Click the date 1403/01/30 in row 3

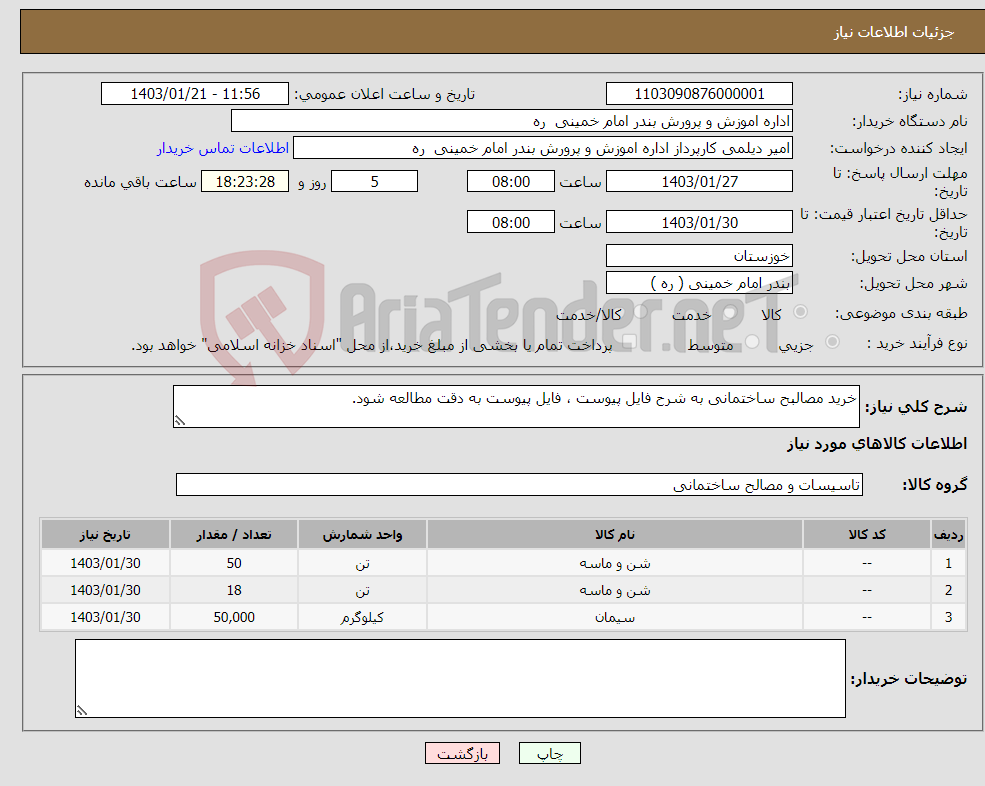coord(106,618)
